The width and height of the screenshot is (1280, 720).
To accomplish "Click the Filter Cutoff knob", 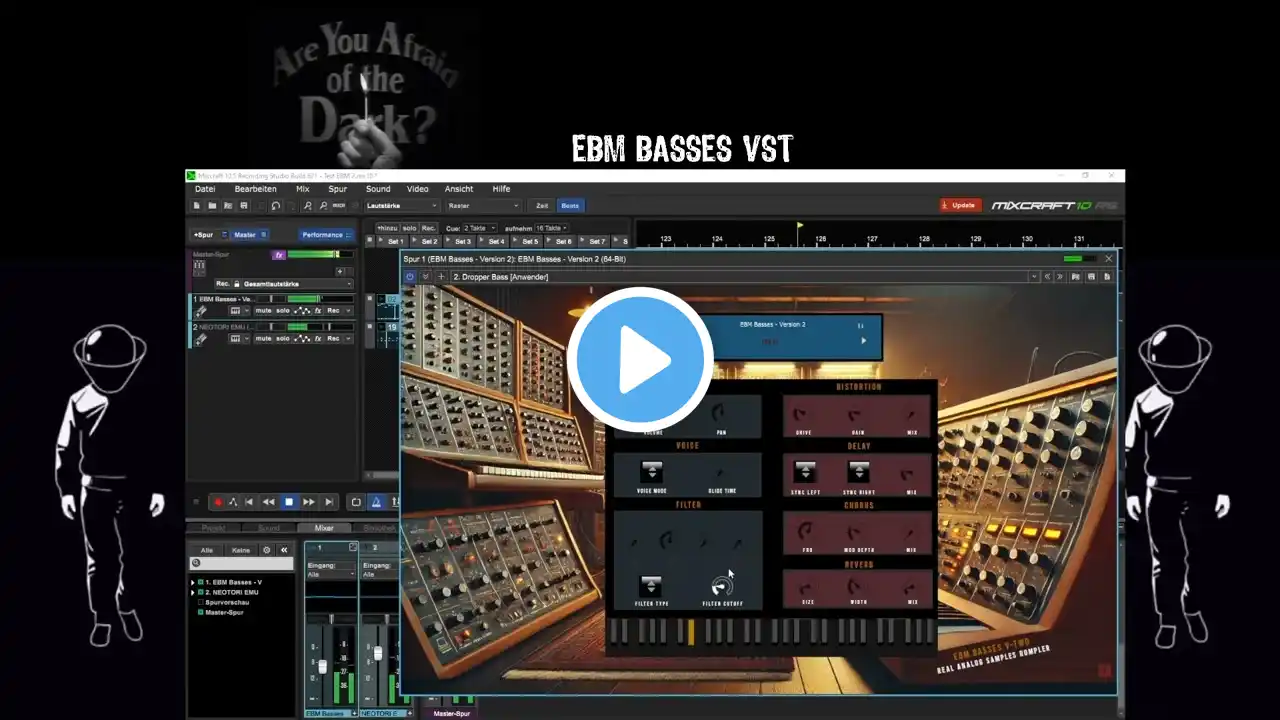I will (722, 586).
